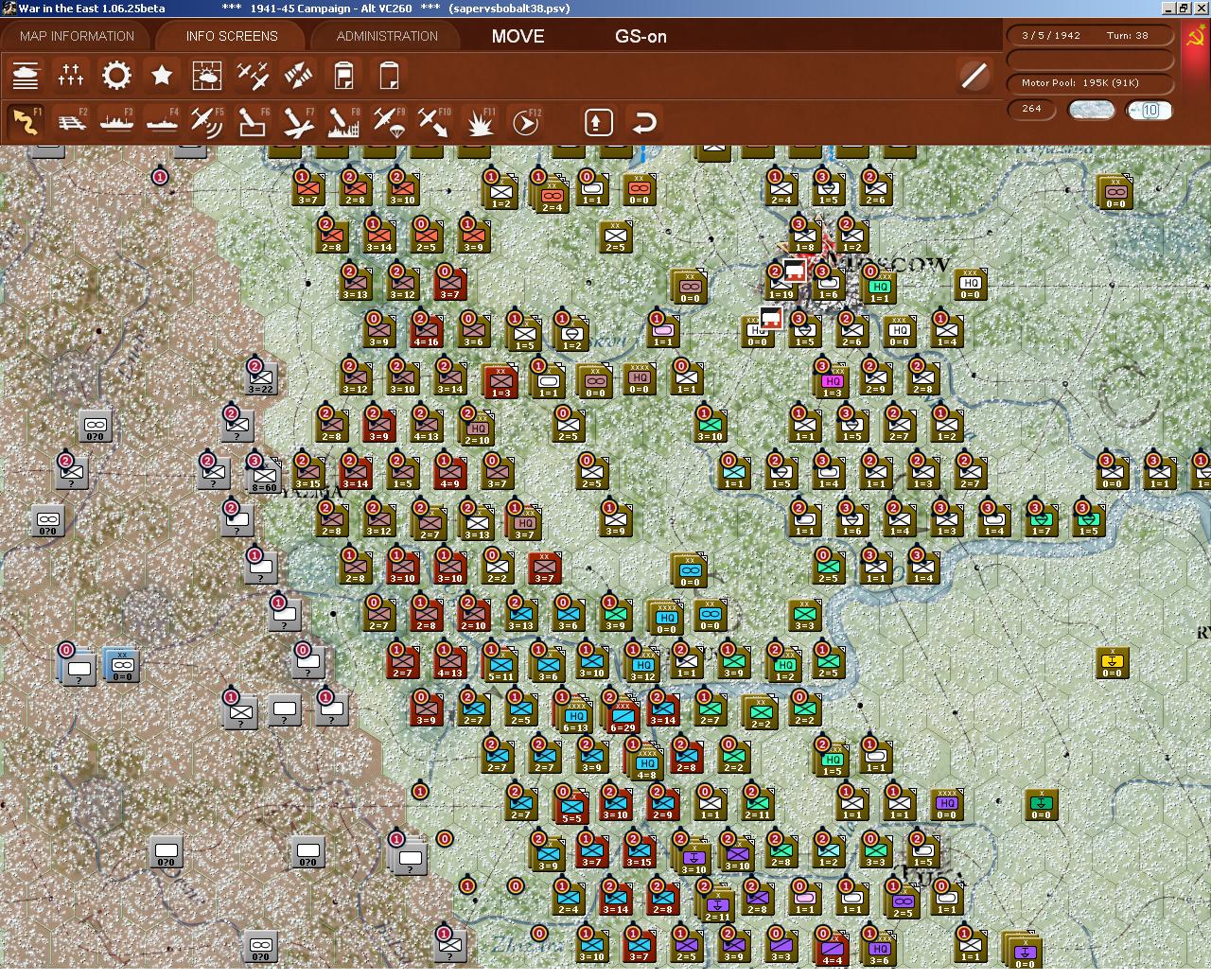Open the filled clipboard report icon

click(x=343, y=76)
